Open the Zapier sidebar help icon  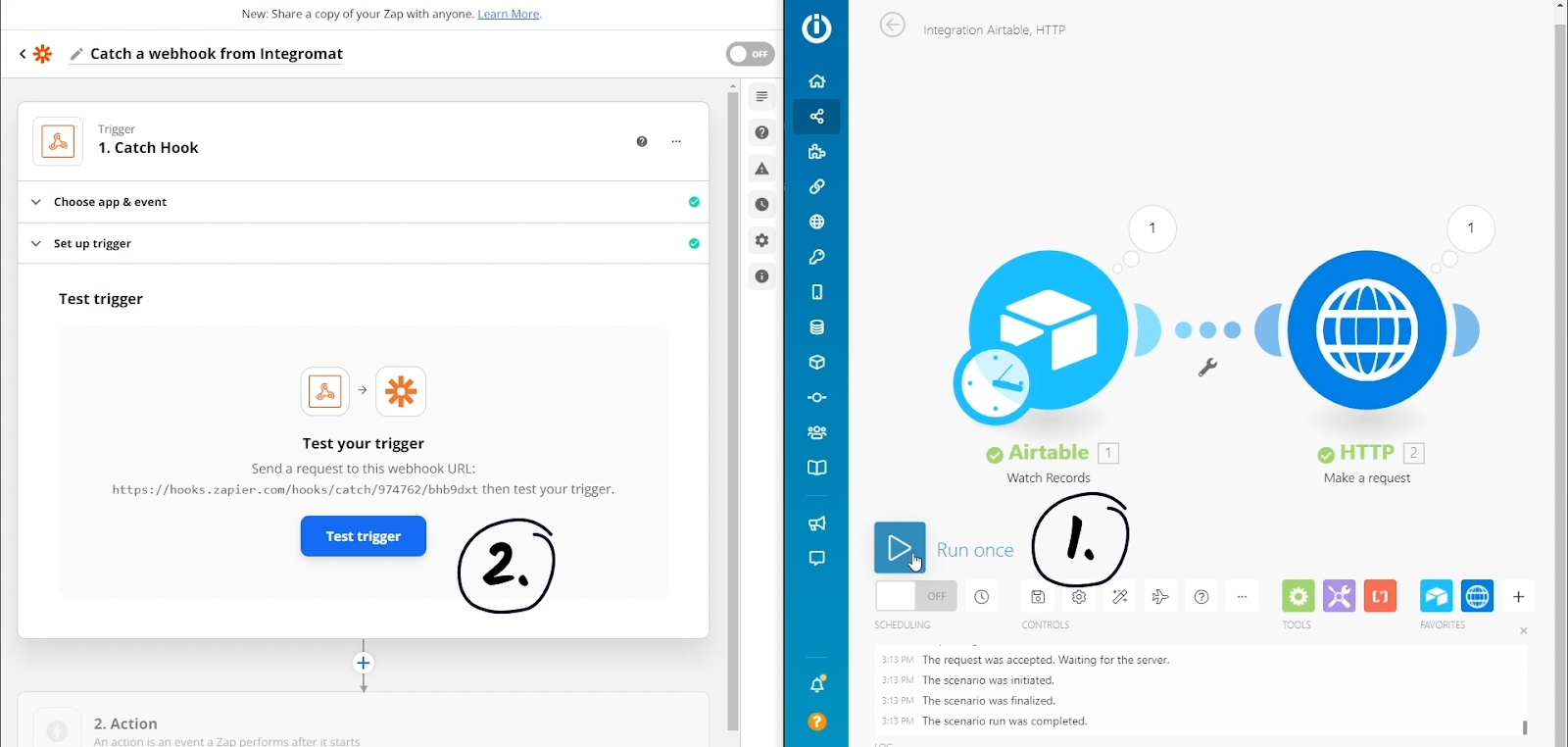click(761, 132)
